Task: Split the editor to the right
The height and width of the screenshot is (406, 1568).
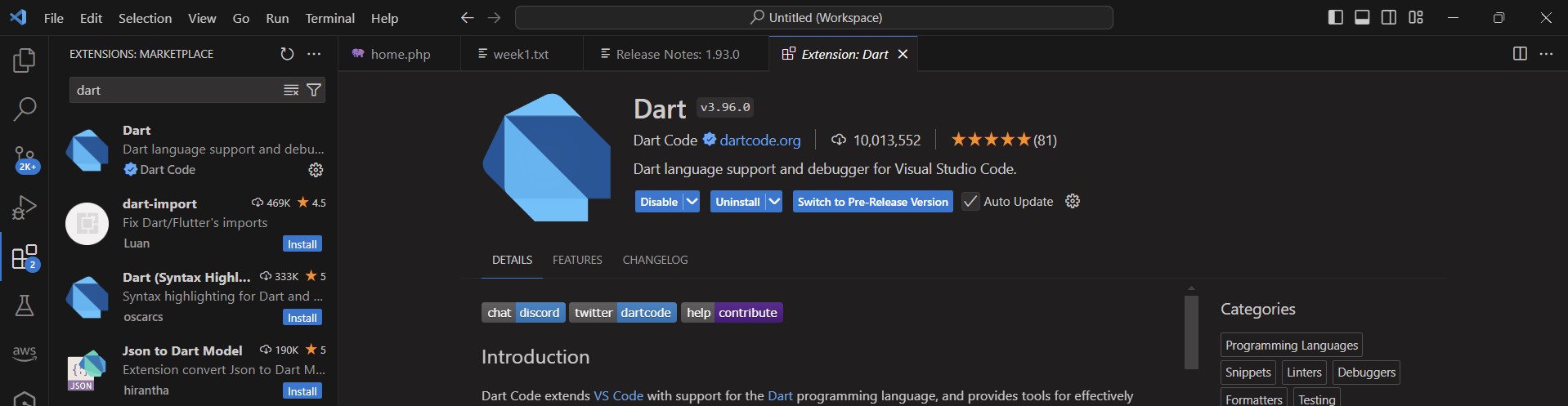Action: pyautogui.click(x=1520, y=54)
